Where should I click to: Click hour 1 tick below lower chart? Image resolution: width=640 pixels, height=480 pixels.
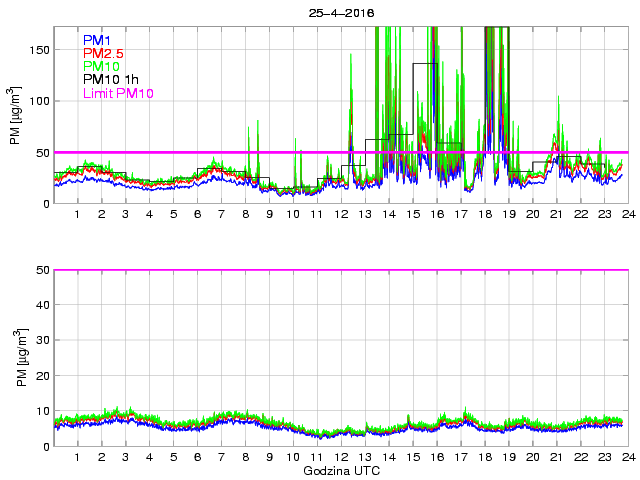coord(77,457)
